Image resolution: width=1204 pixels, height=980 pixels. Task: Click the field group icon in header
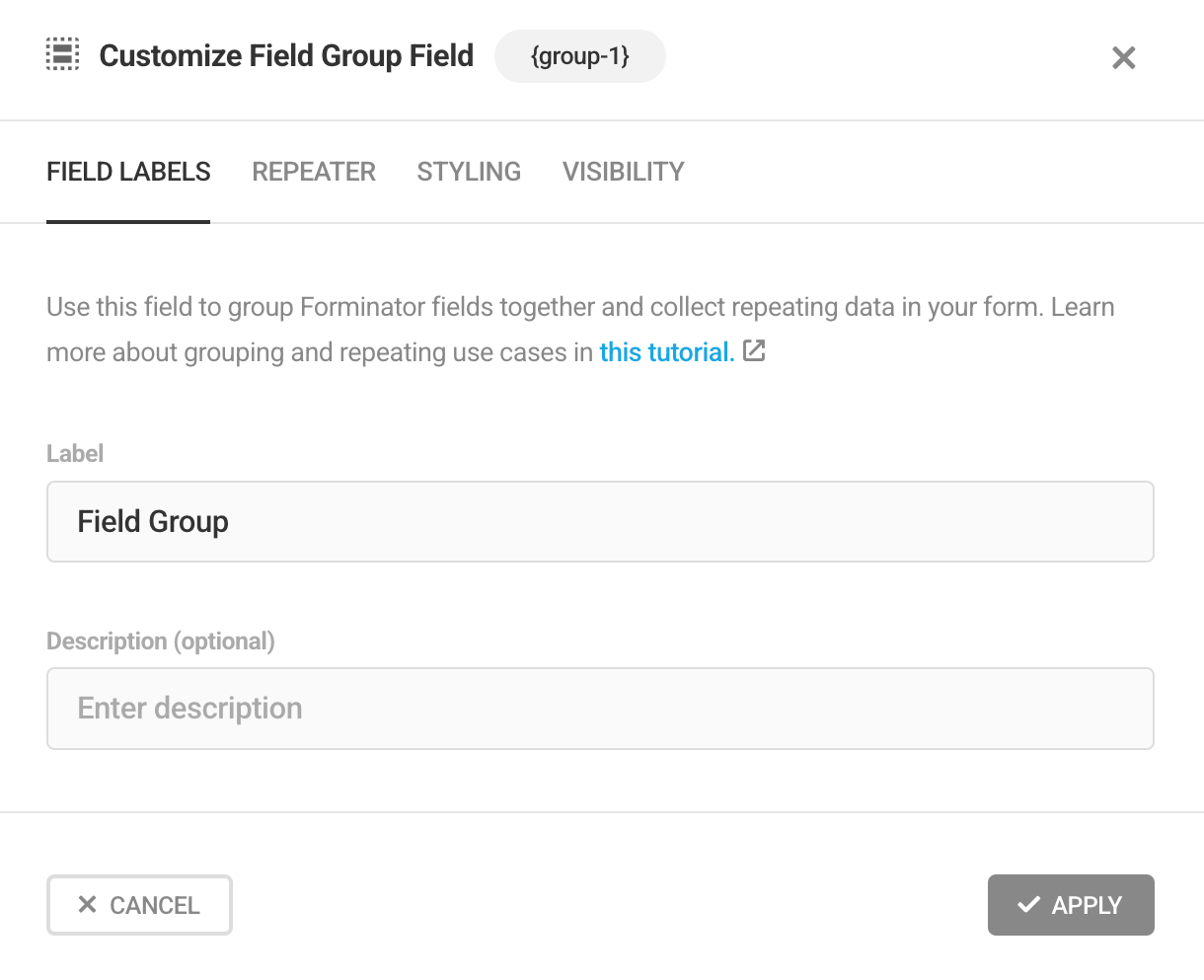[x=63, y=55]
